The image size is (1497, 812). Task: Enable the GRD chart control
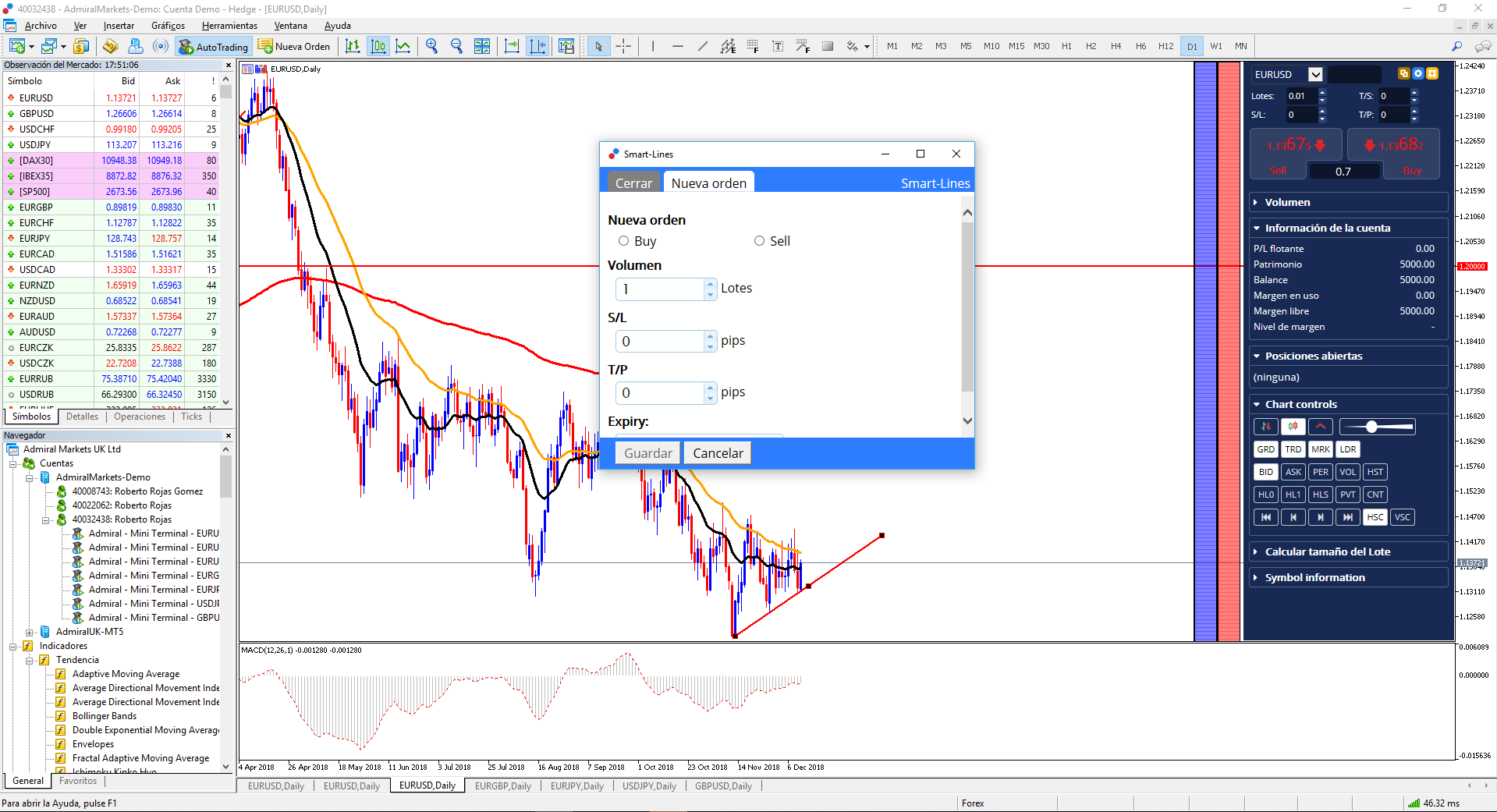coord(1265,449)
